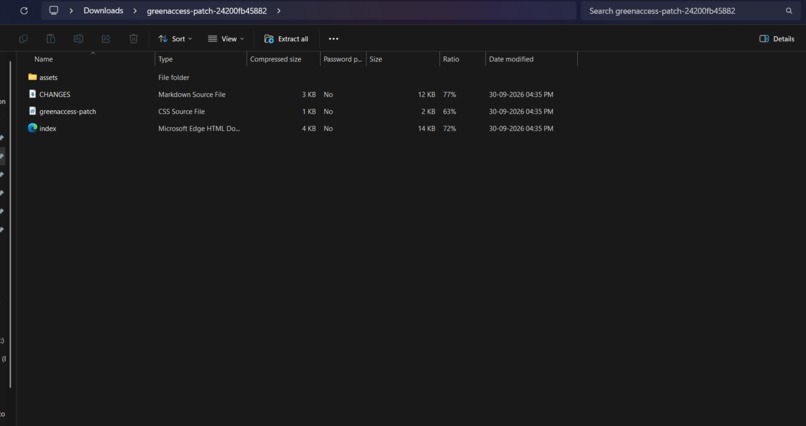806x426 pixels.
Task: Sort by Date modified column header
Action: tap(532, 59)
